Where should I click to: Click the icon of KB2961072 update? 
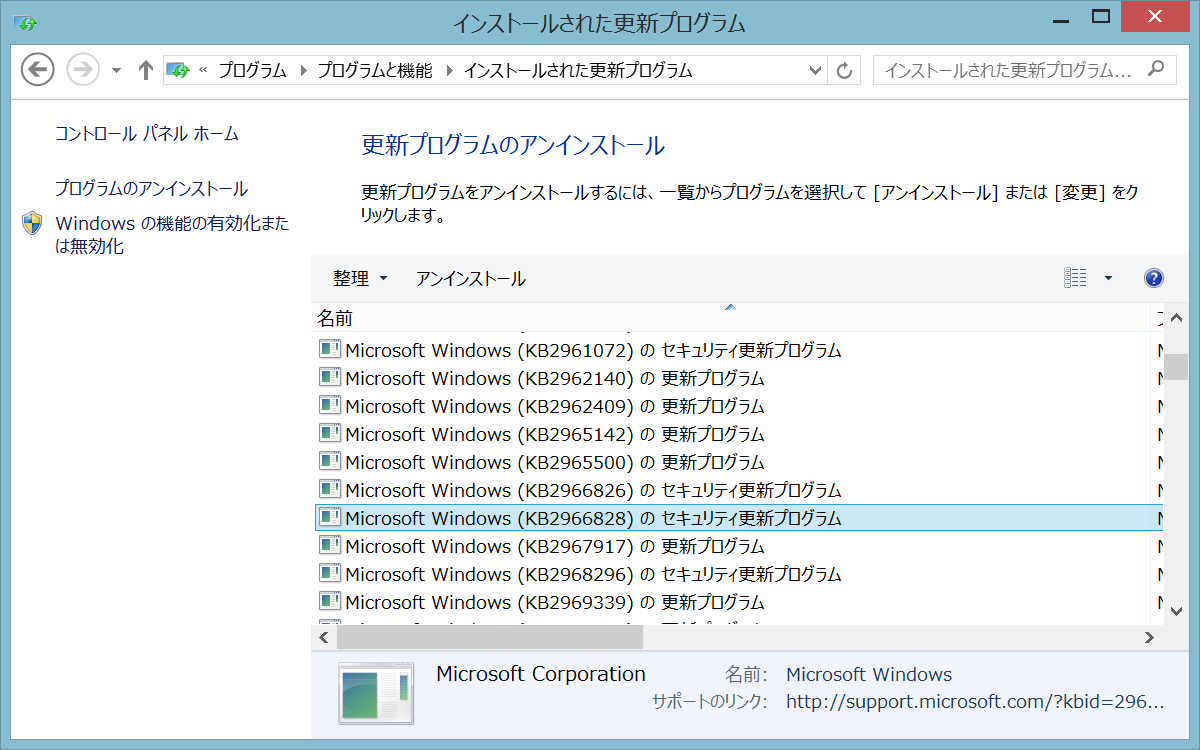click(329, 350)
